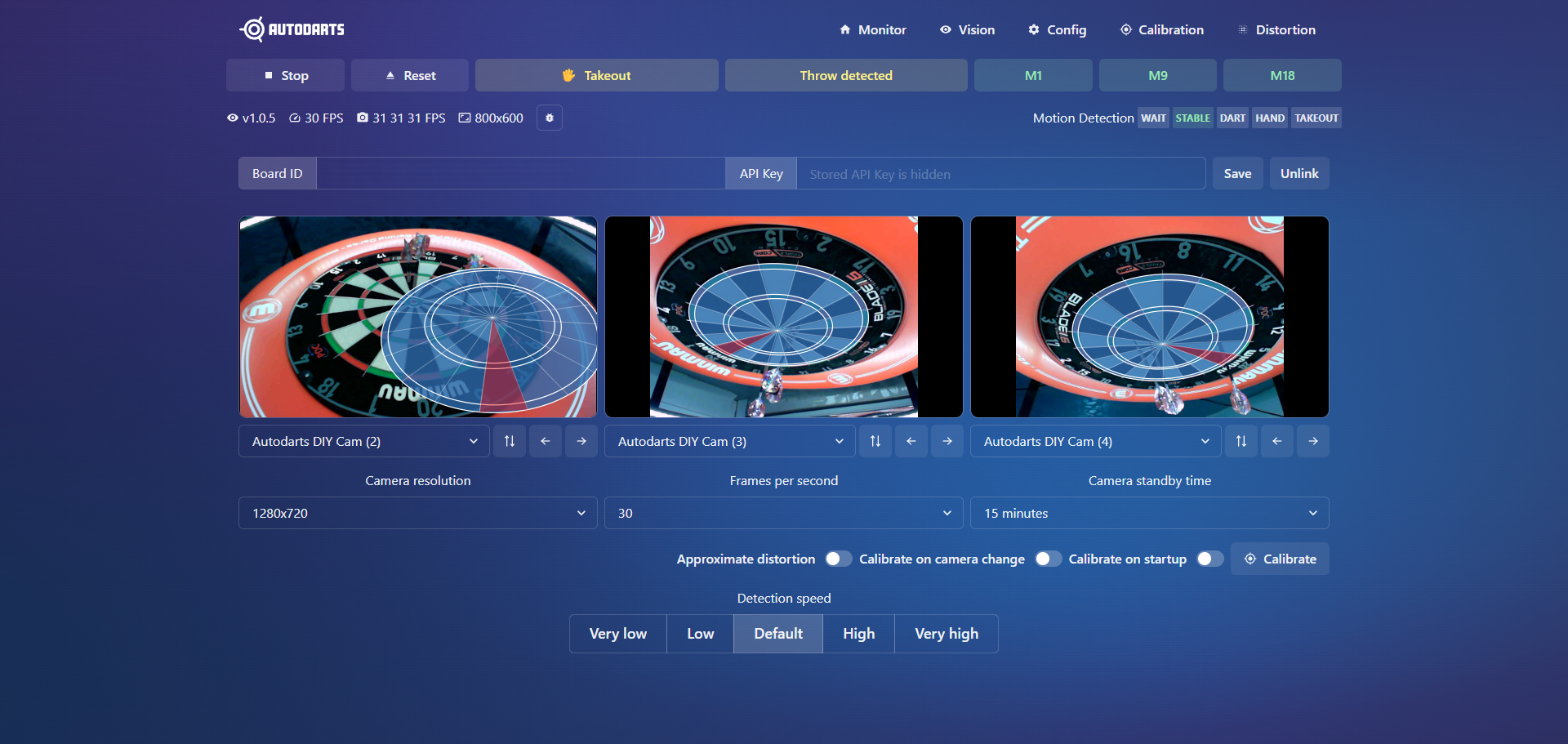Focus the Board ID input field
This screenshot has width=1568, height=744.
[x=521, y=173]
